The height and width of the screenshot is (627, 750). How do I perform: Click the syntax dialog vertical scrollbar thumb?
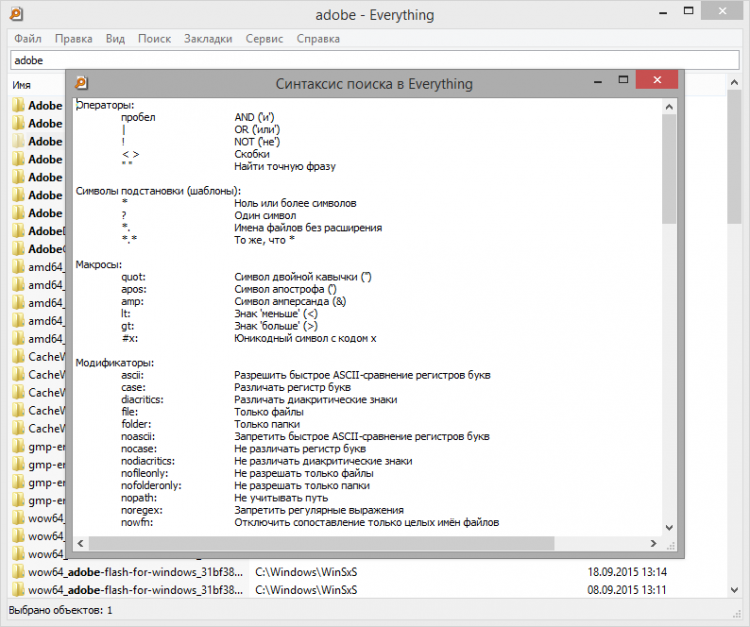click(x=669, y=169)
